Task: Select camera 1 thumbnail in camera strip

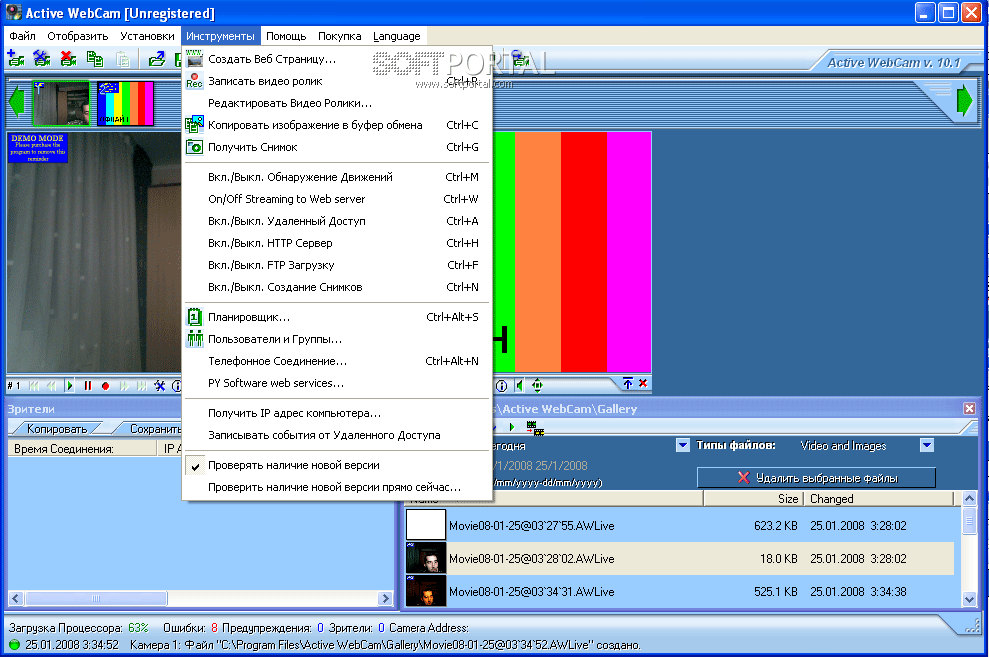Action: click(61, 103)
